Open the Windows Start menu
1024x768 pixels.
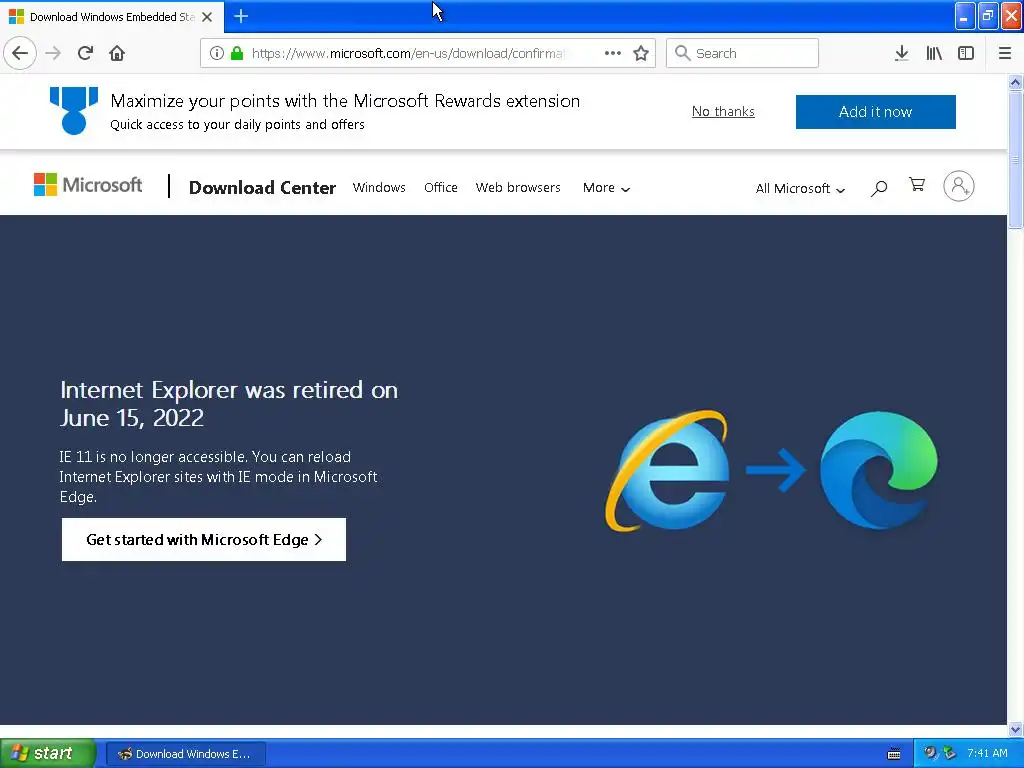point(48,753)
